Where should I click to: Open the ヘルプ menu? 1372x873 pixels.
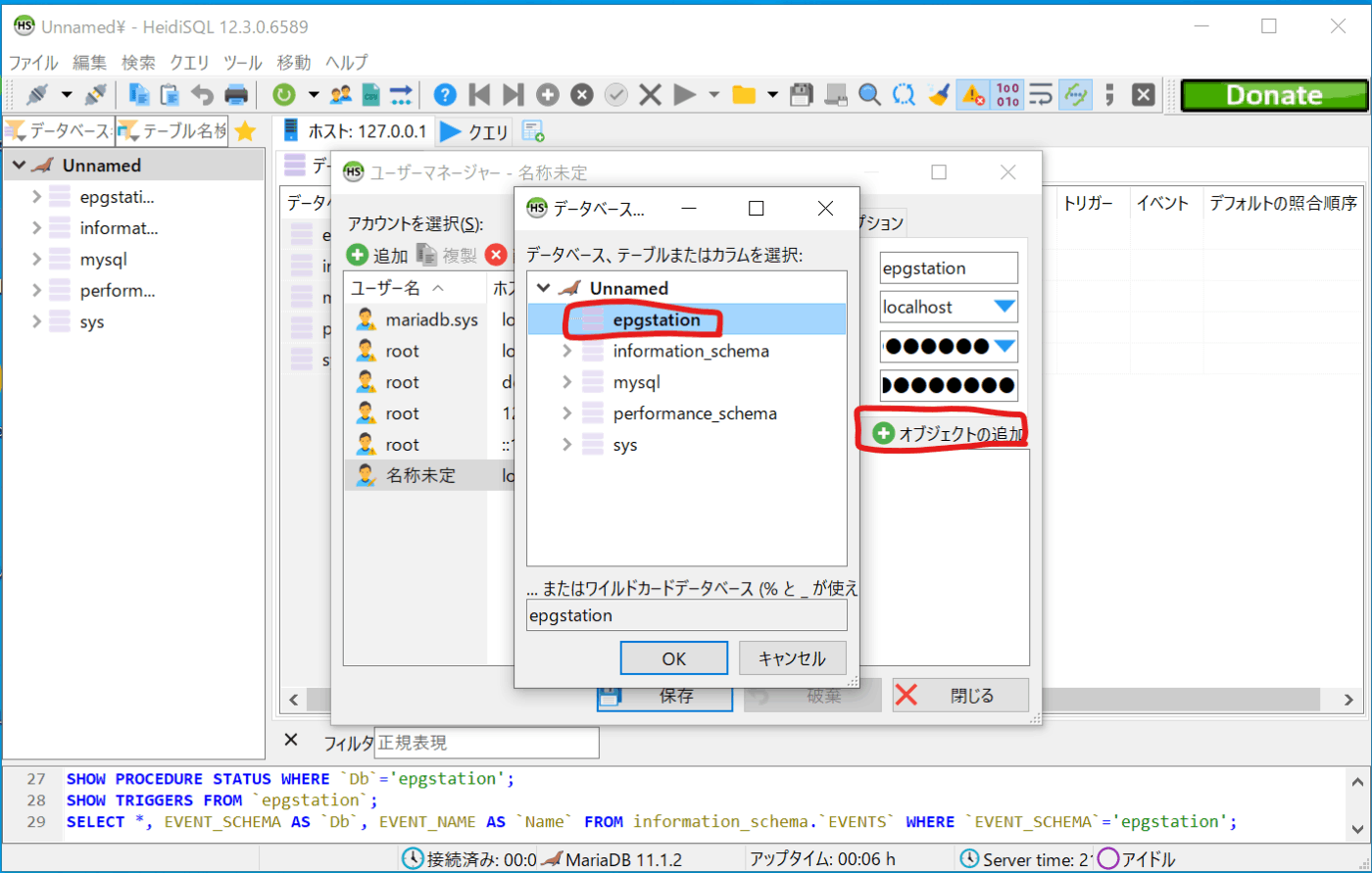(x=347, y=63)
